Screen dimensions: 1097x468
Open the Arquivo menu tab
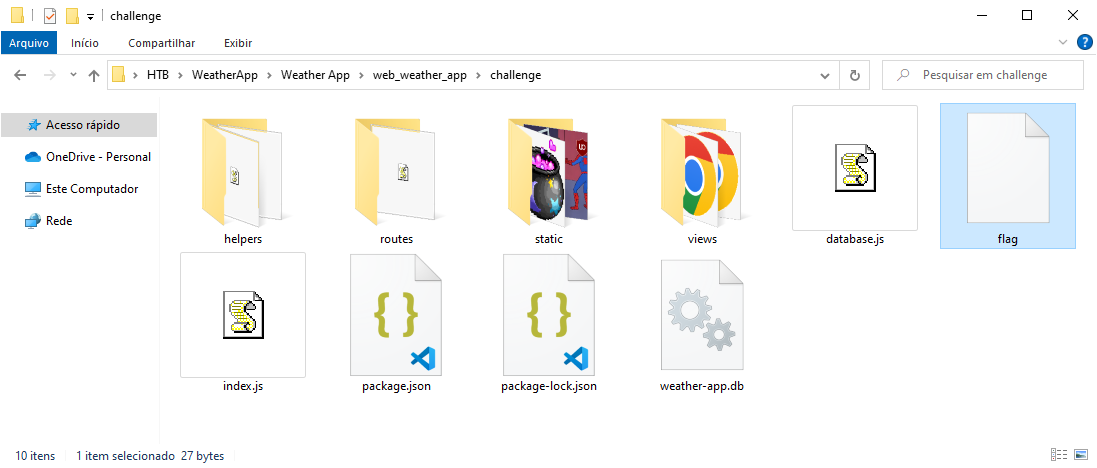(x=29, y=43)
